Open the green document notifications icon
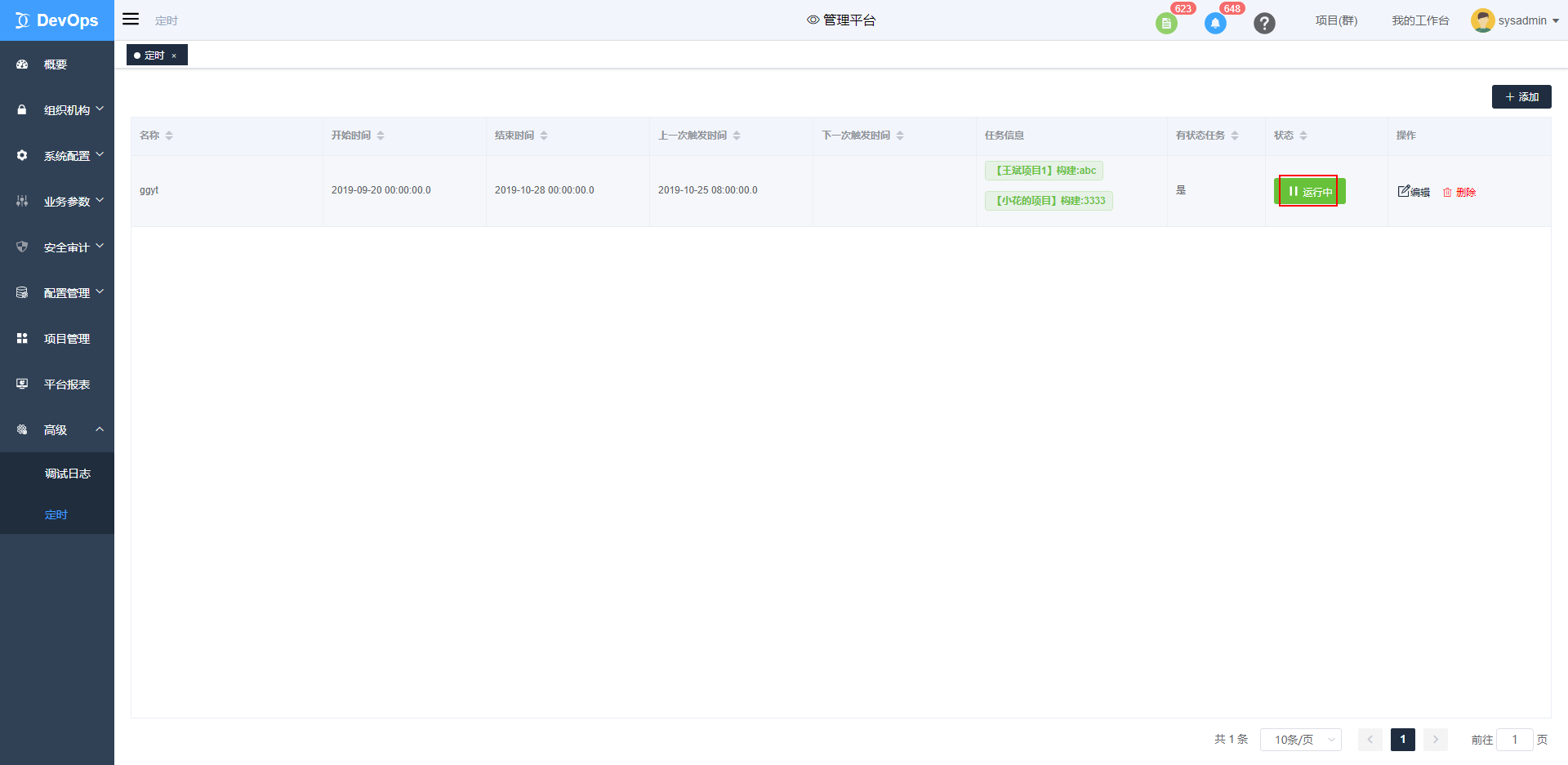The image size is (1568, 765). pos(1166,24)
